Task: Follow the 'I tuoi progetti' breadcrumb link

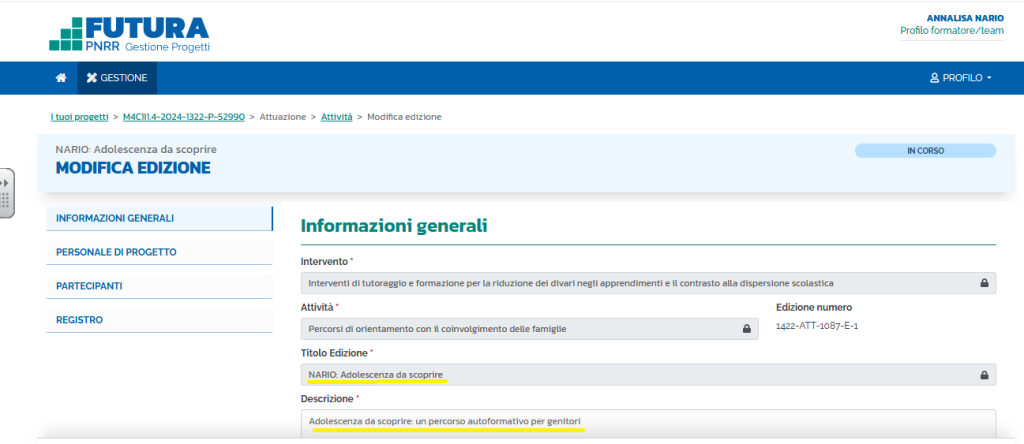Action: 79,117
